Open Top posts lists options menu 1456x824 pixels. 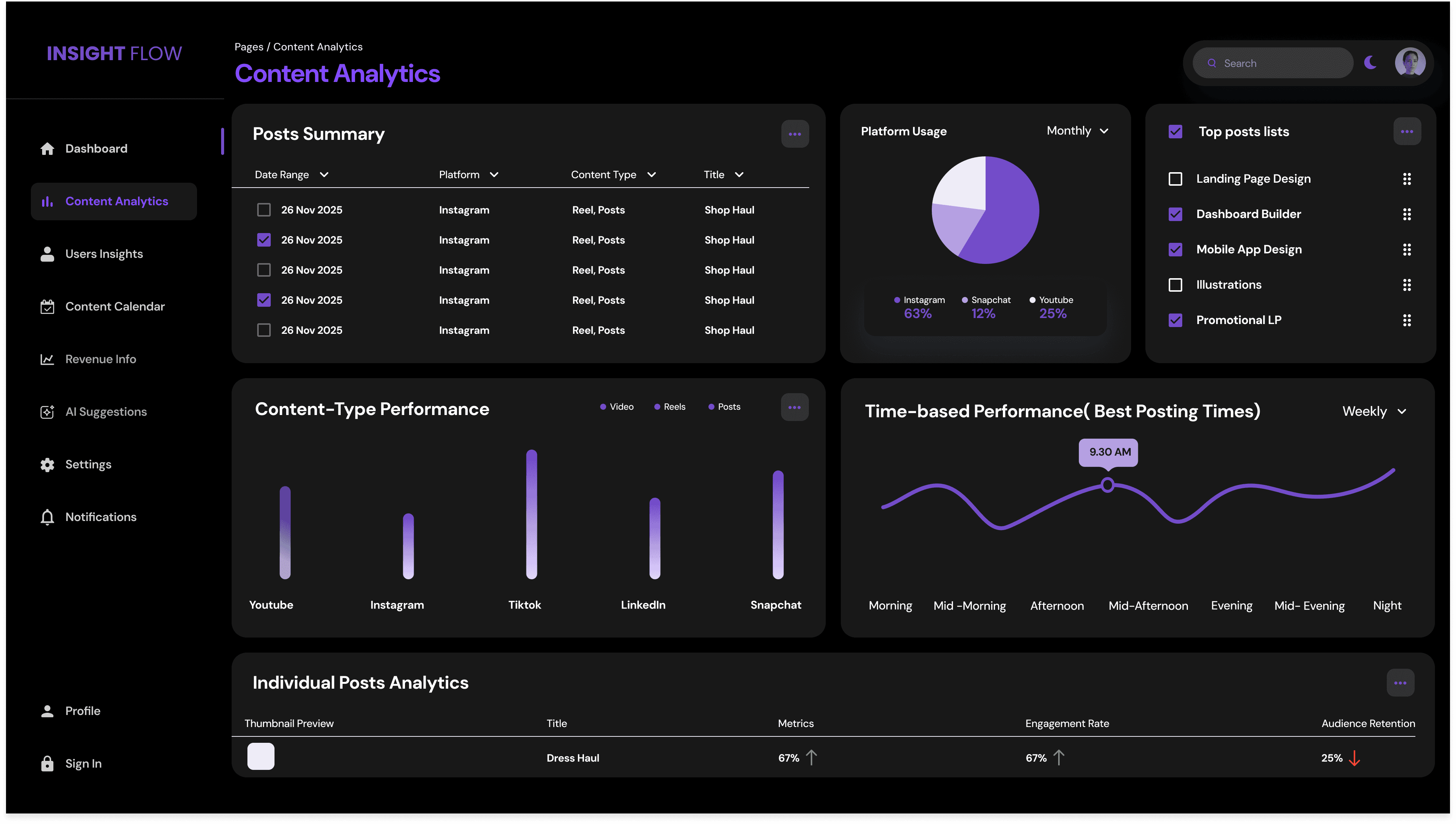(x=1407, y=132)
